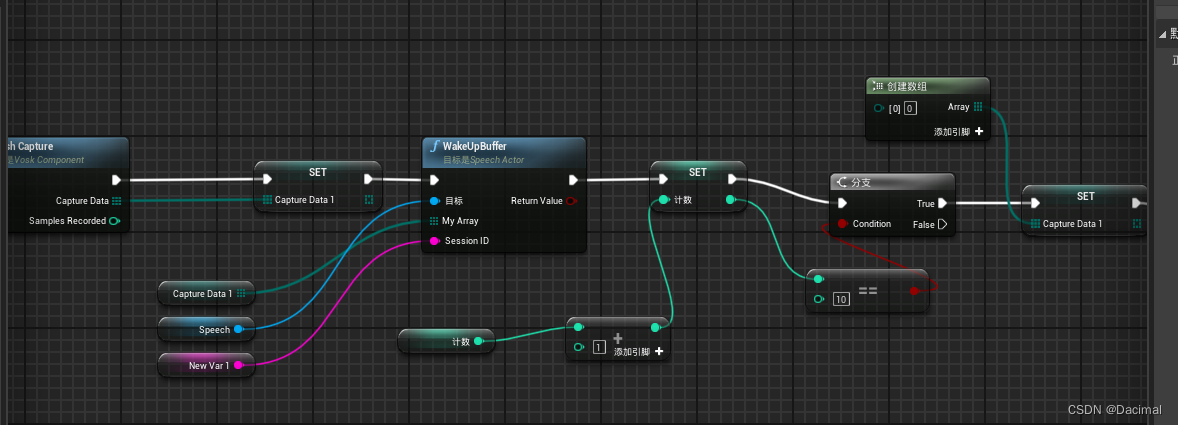Click the 目标 input pin on WakeUpBuffer
This screenshot has height=425, width=1178.
[x=434, y=201]
